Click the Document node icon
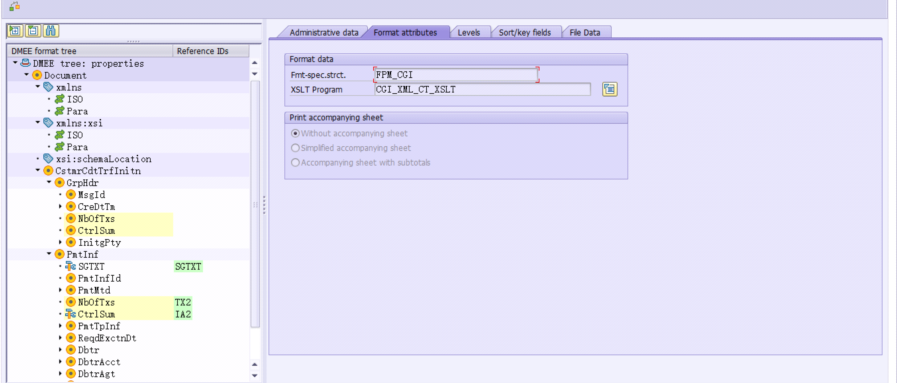The height and width of the screenshot is (384, 899). click(x=37, y=75)
